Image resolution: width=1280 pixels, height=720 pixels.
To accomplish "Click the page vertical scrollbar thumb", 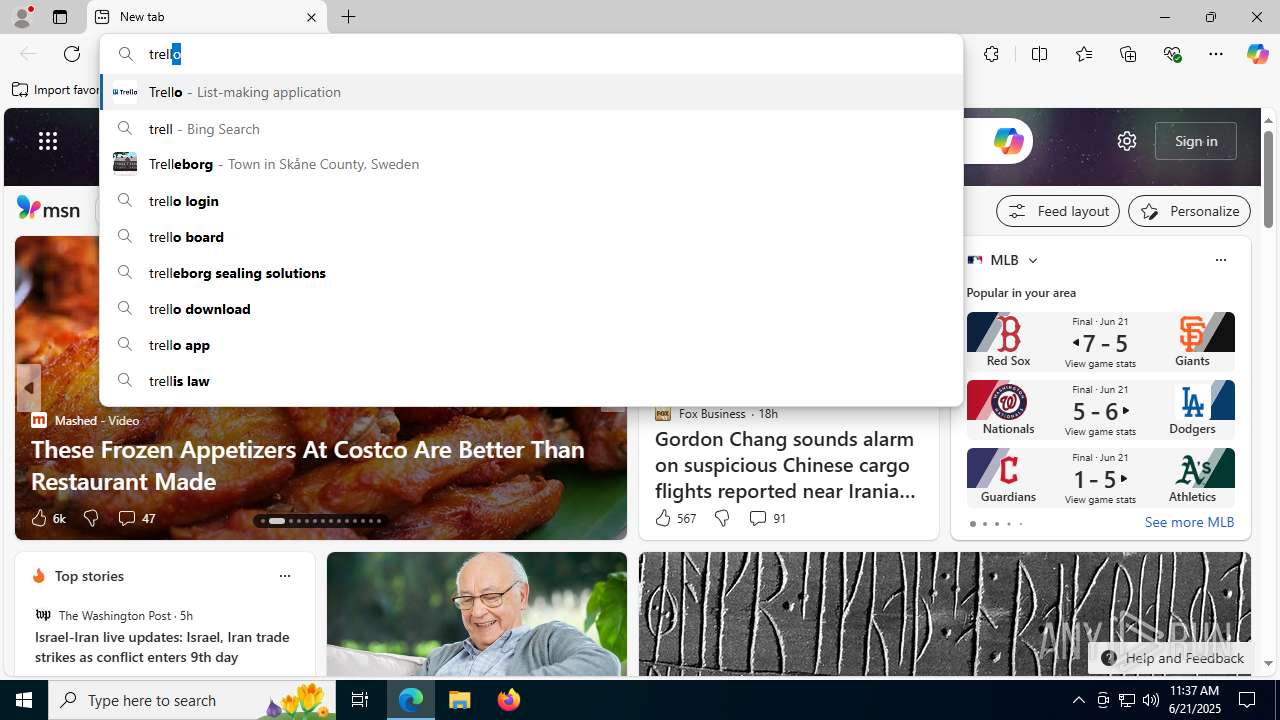I will pyautogui.click(x=1268, y=178).
